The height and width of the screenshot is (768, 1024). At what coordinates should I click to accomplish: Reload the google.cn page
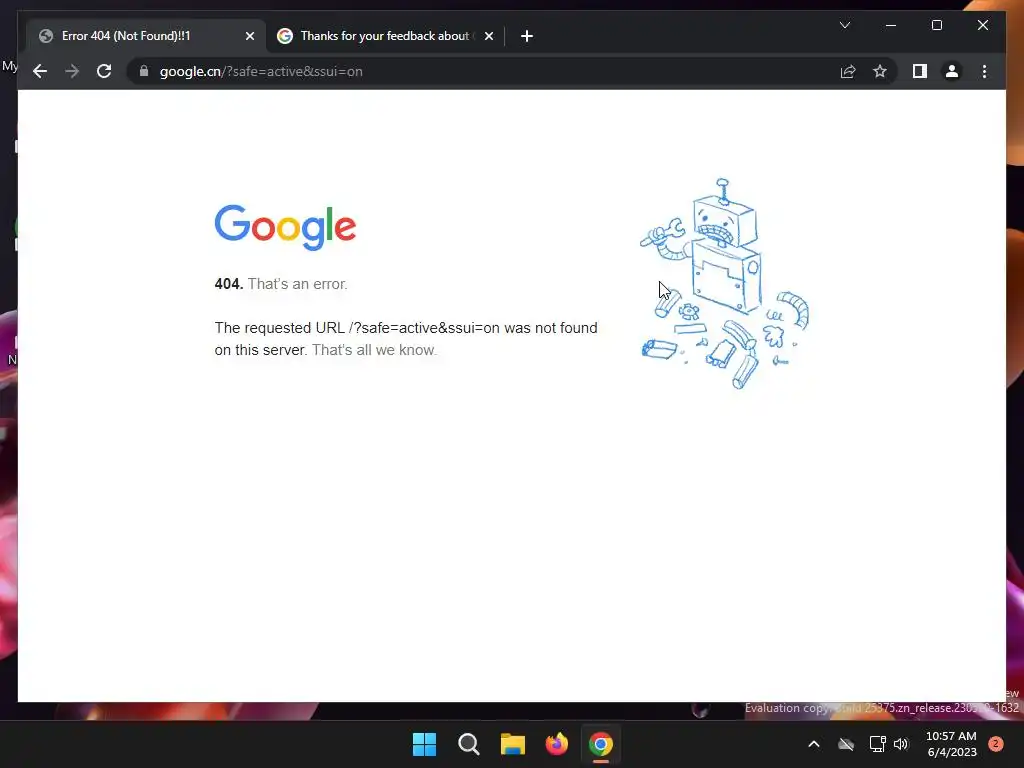(104, 71)
